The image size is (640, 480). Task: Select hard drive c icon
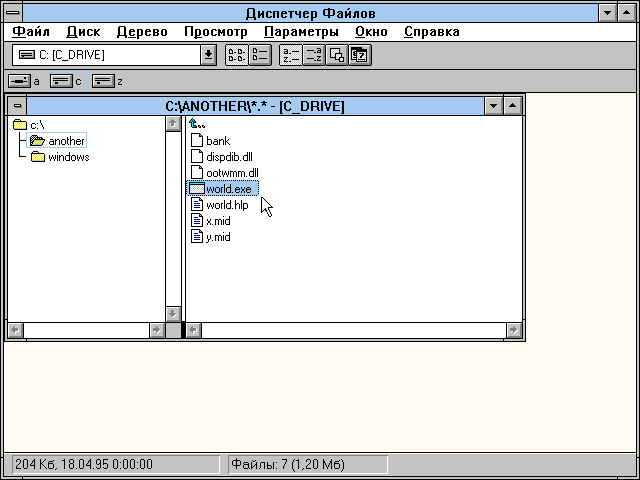tap(61, 81)
